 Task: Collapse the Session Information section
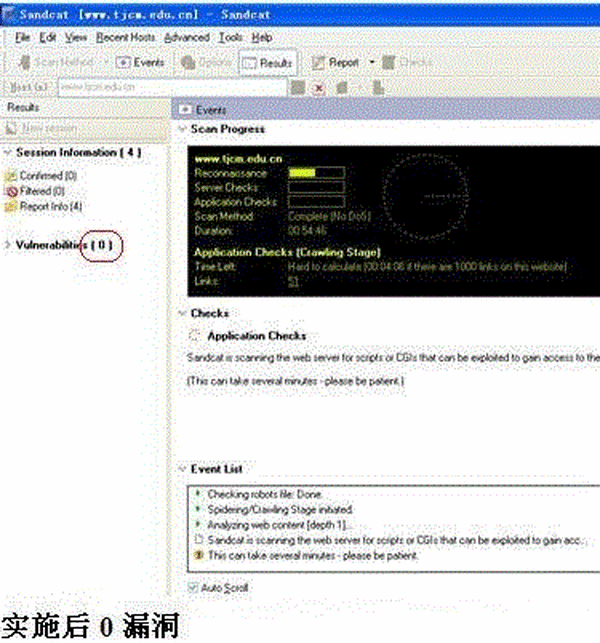point(7,153)
